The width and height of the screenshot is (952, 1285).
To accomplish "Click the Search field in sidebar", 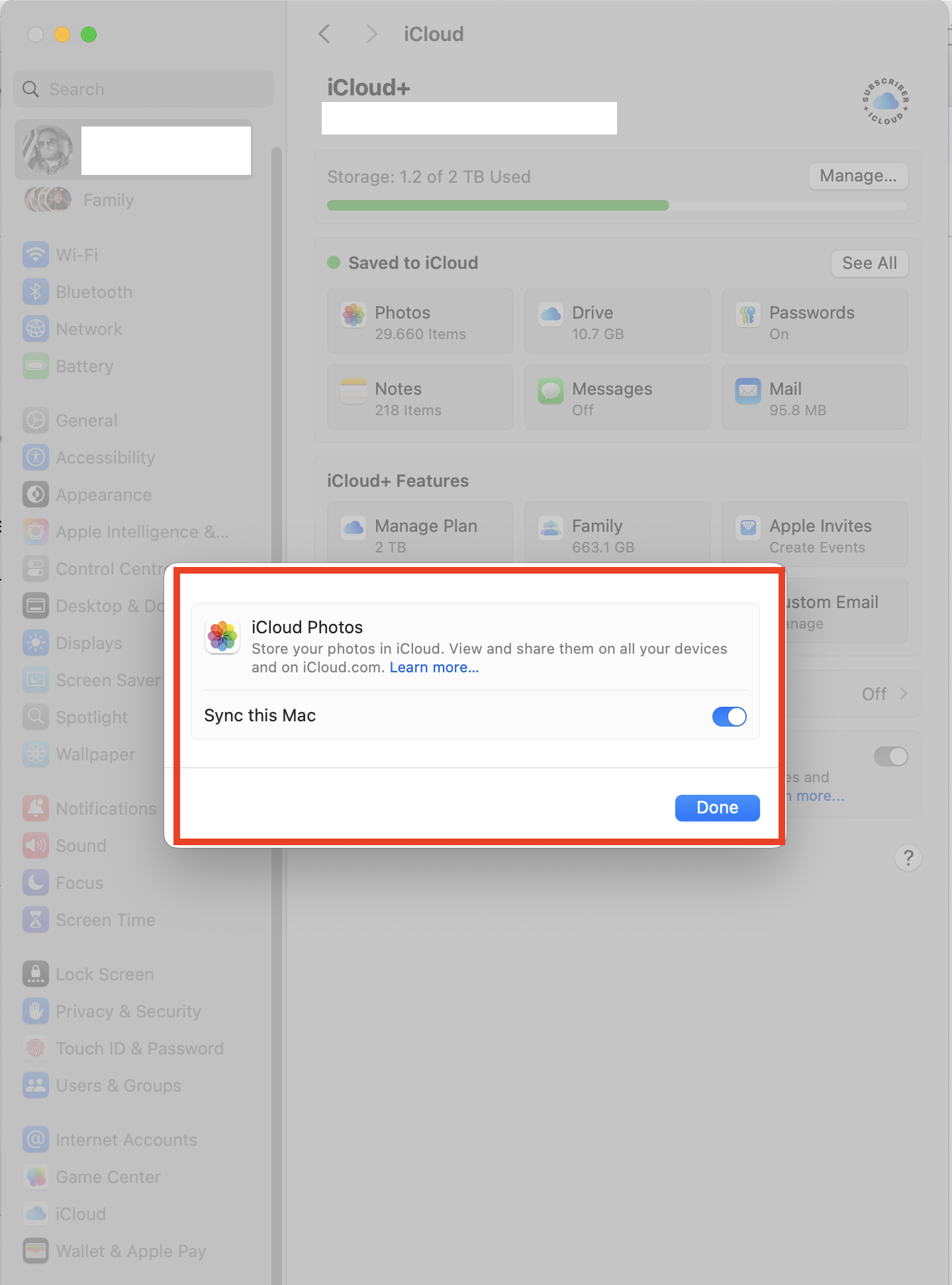I will (144, 89).
